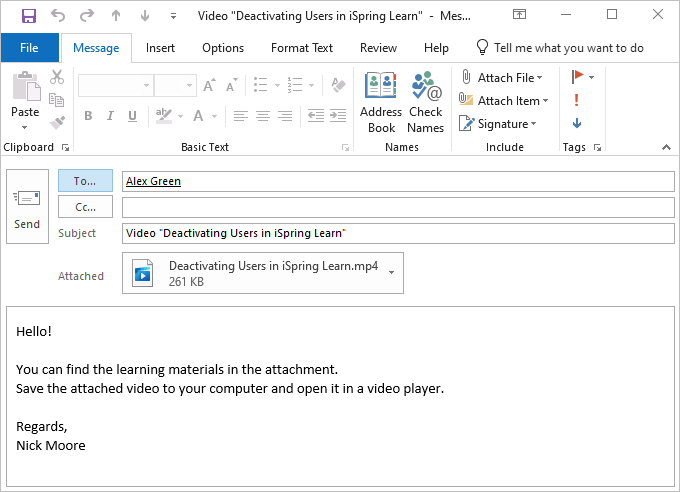Open the Basic Text dialog launcher
Screen dimensions: 680x492
[x=345, y=148]
